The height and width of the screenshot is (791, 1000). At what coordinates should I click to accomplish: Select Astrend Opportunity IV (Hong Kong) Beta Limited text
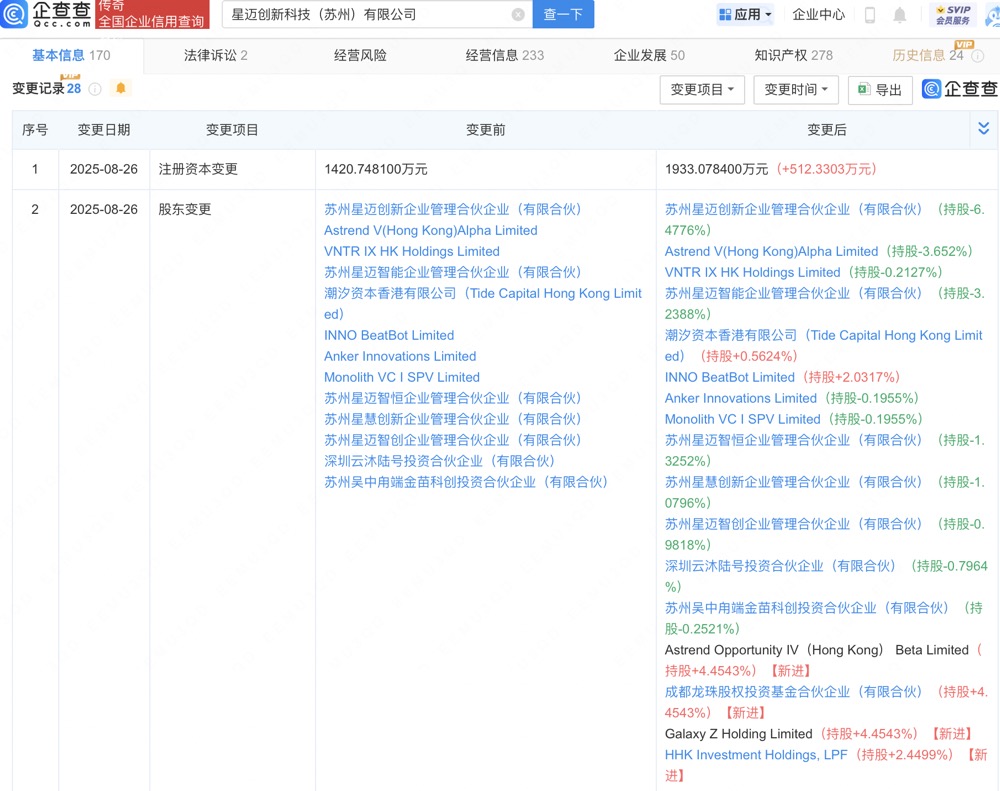817,650
